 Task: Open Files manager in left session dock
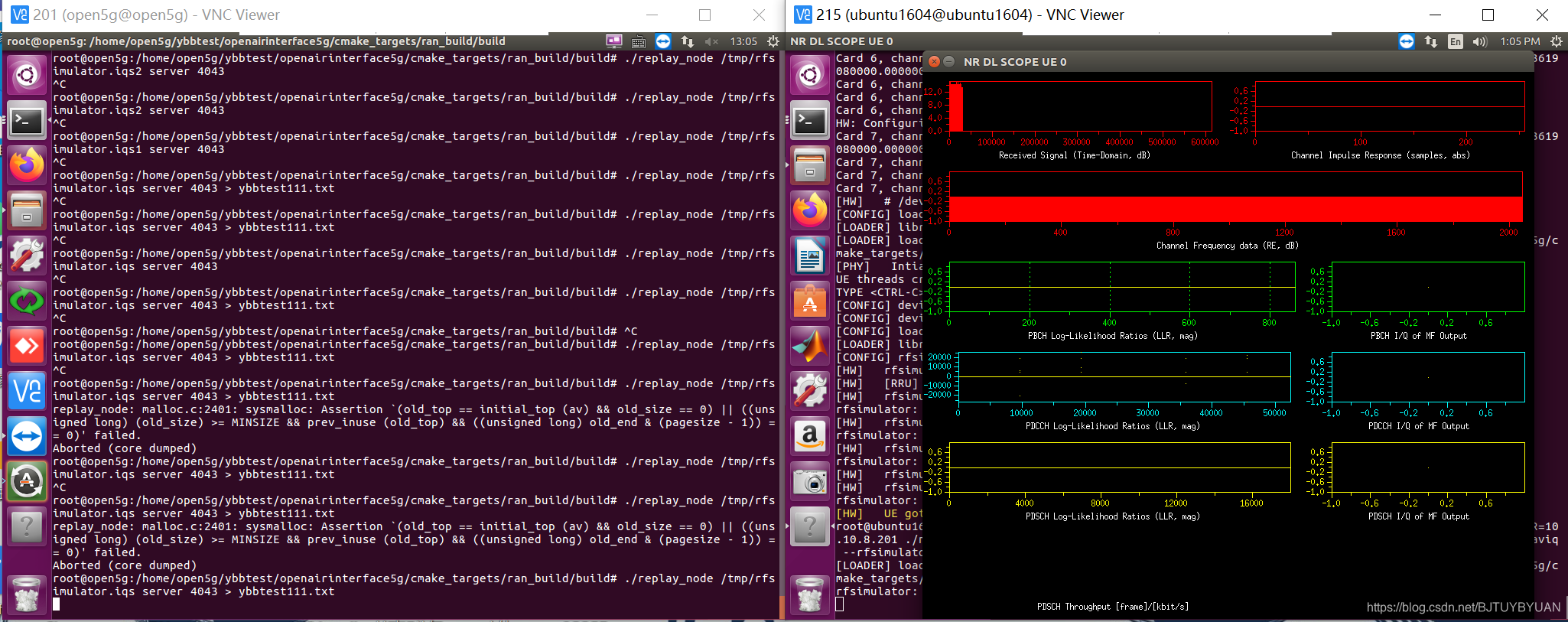[27, 210]
